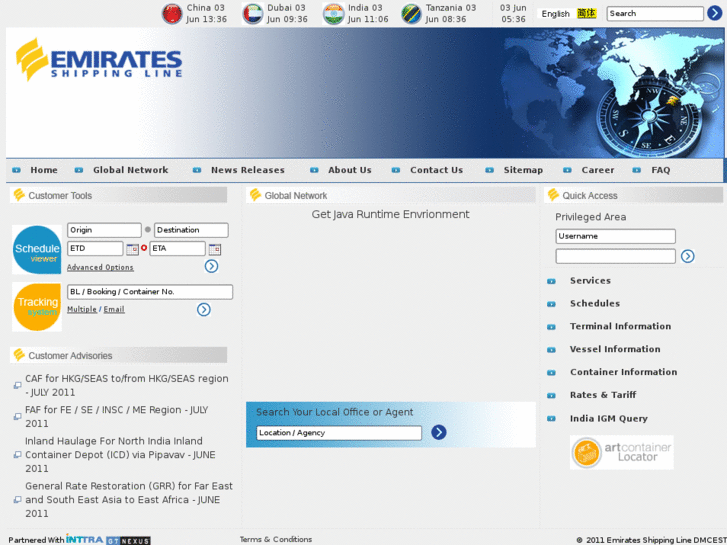Image resolution: width=727 pixels, height=545 pixels.
Task: Focus the ETA date field
Action: (178, 249)
